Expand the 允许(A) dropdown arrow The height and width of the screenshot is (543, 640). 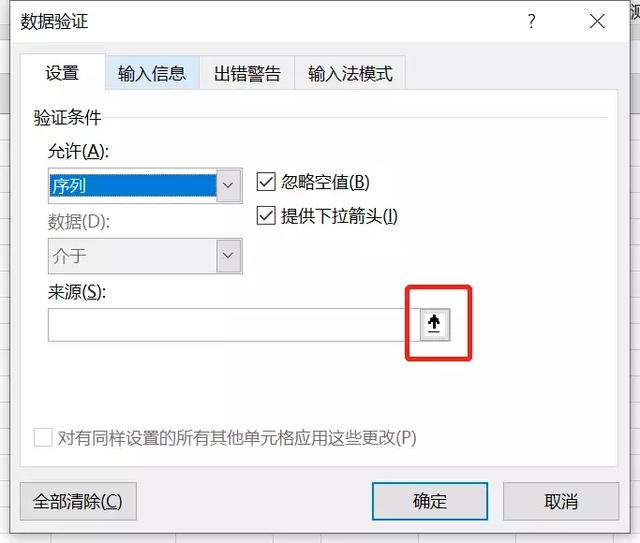[x=229, y=185]
